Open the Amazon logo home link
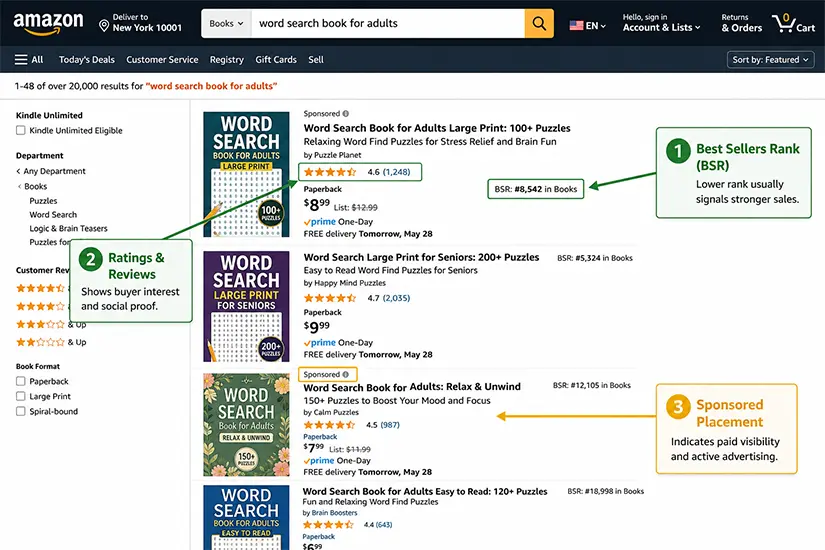The image size is (825, 550). point(48,24)
